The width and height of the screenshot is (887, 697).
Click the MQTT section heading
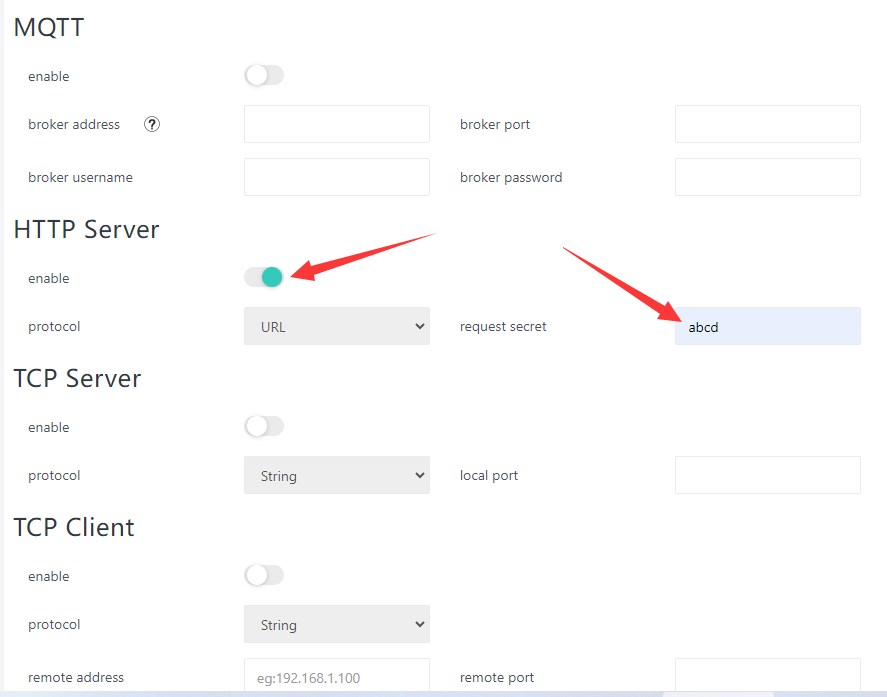49,28
